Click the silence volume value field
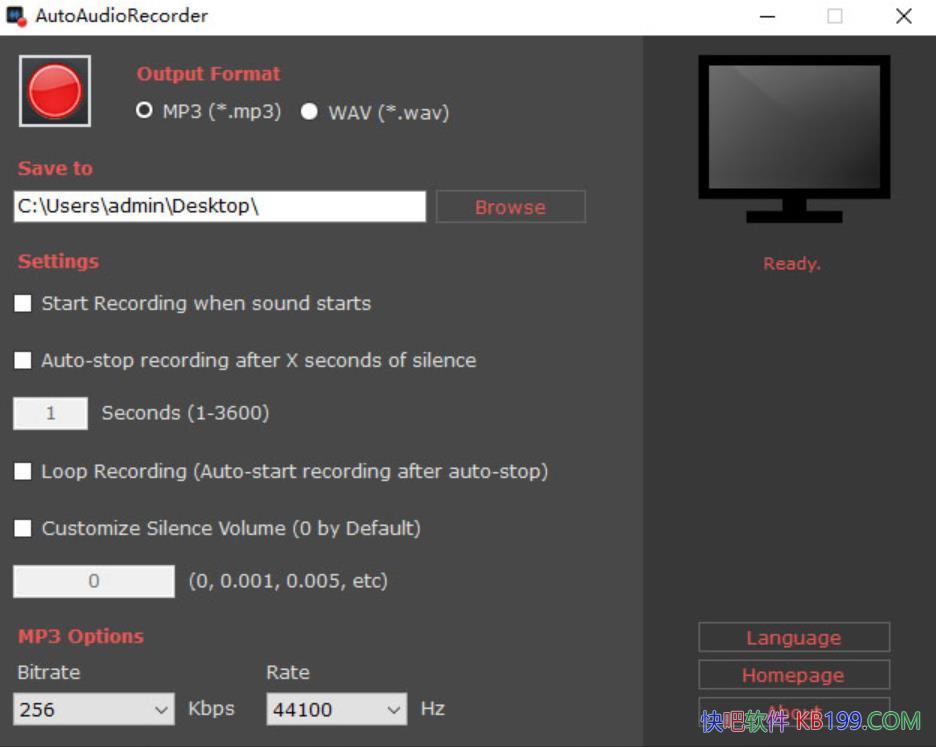Image resolution: width=936 pixels, height=747 pixels. coord(93,581)
